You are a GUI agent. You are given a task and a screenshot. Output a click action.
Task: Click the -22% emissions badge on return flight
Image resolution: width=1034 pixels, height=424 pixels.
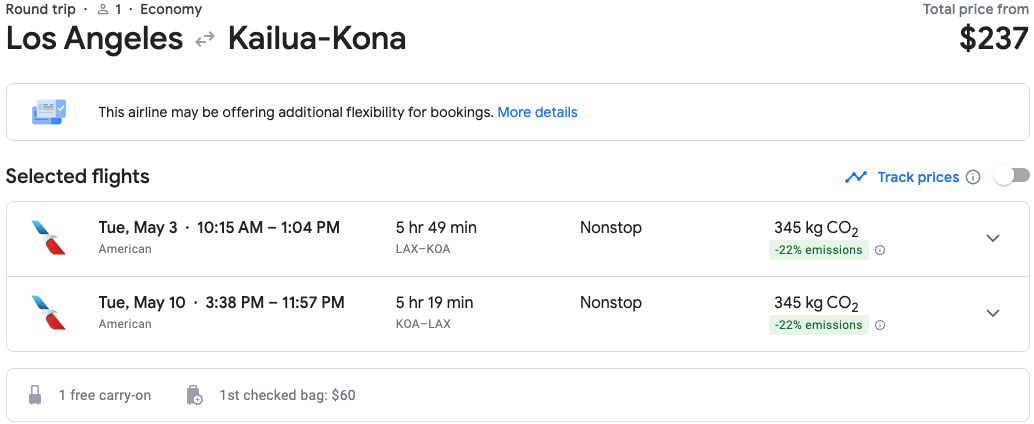point(818,325)
